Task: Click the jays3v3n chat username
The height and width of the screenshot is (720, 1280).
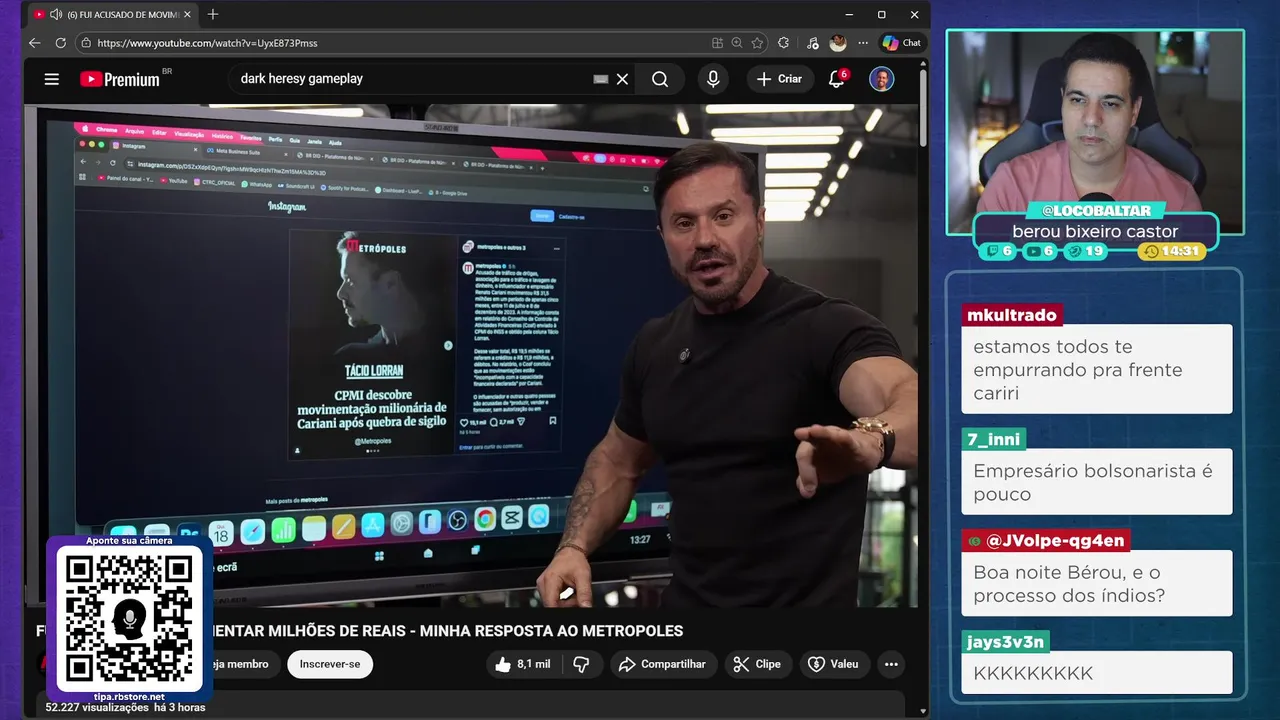Action: [1005, 642]
